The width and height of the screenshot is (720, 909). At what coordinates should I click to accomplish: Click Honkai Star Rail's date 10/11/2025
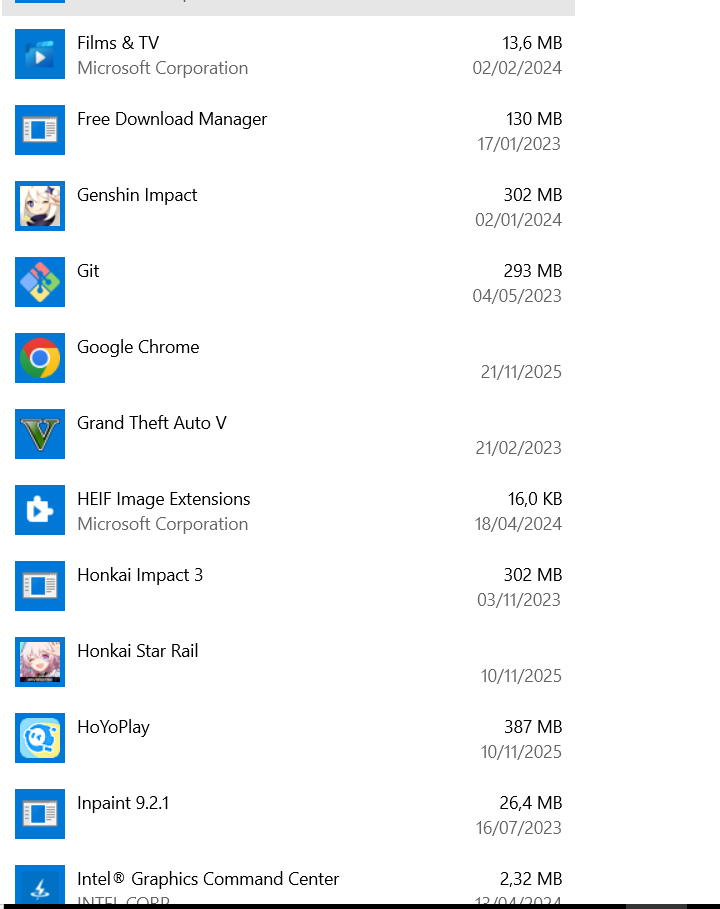[521, 676]
